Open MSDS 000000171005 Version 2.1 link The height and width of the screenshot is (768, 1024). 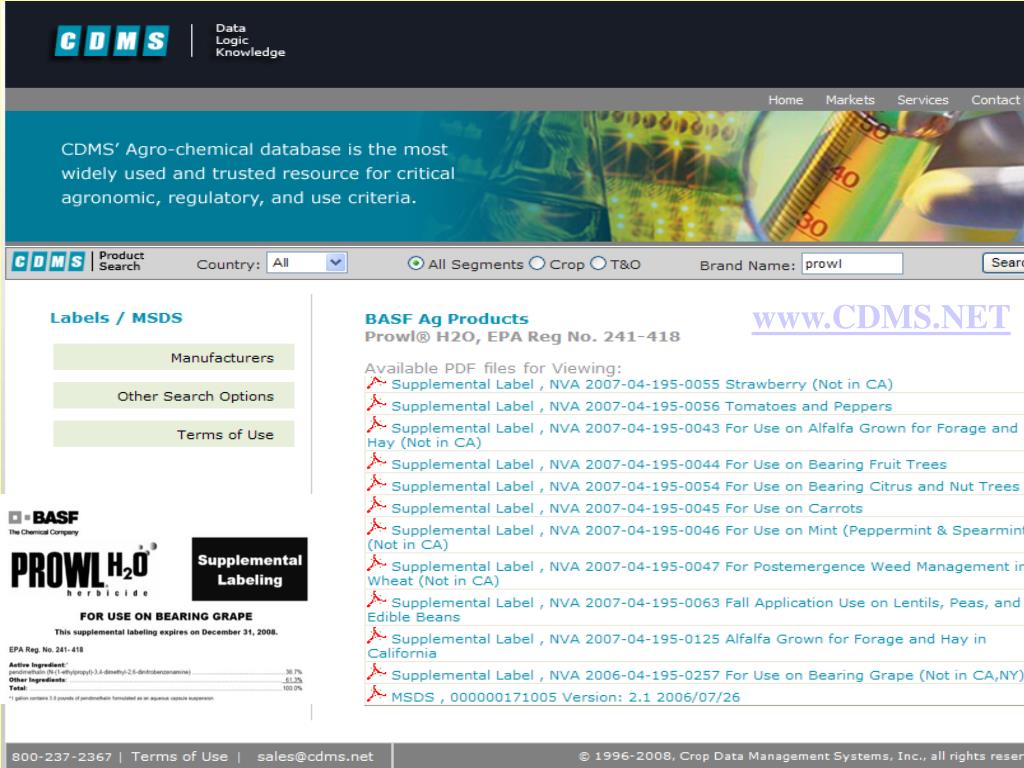tap(566, 697)
